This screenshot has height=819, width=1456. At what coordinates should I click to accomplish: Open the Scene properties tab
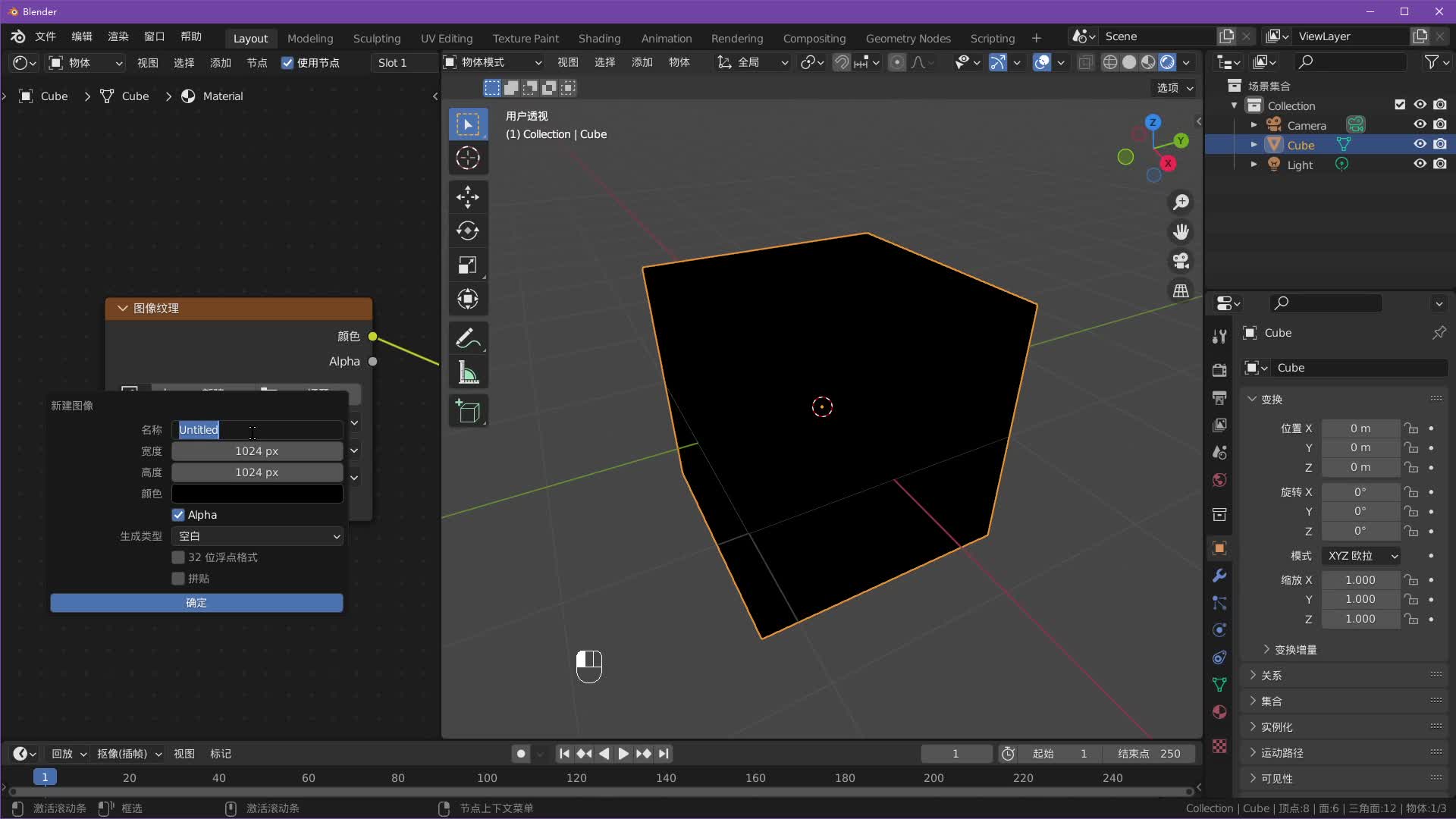(1219, 452)
